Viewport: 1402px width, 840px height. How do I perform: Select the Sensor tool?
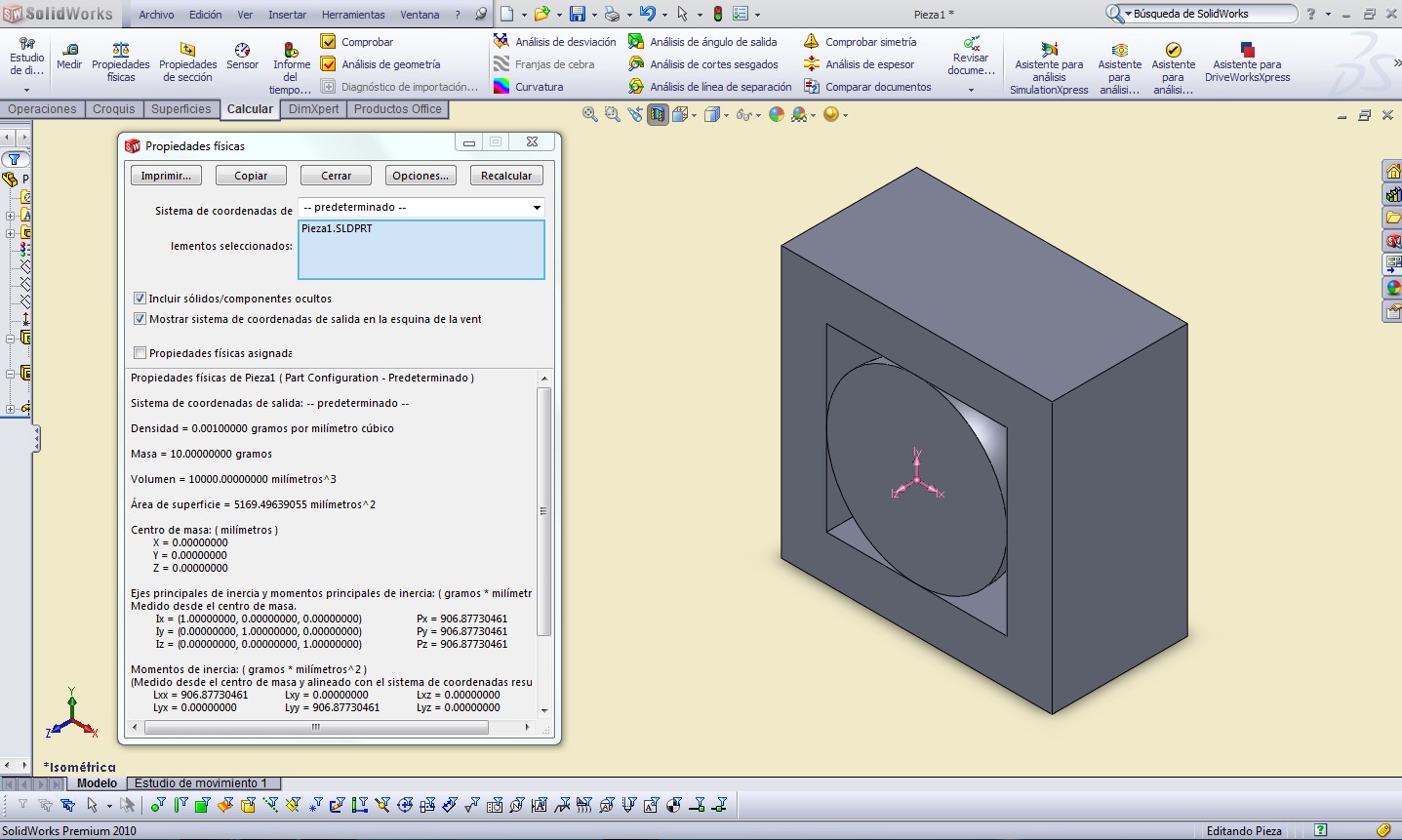[x=243, y=57]
